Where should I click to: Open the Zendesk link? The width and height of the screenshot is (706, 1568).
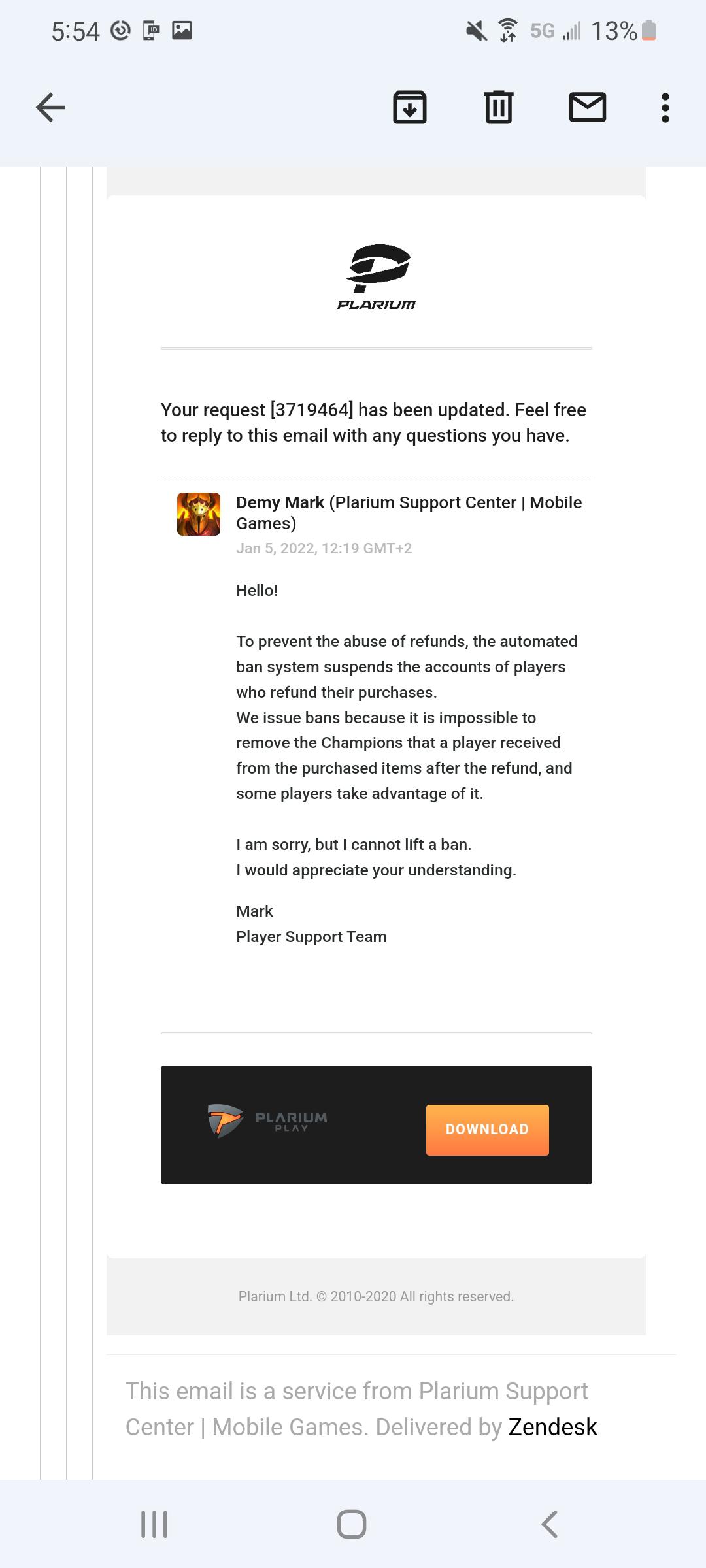pos(552,1427)
